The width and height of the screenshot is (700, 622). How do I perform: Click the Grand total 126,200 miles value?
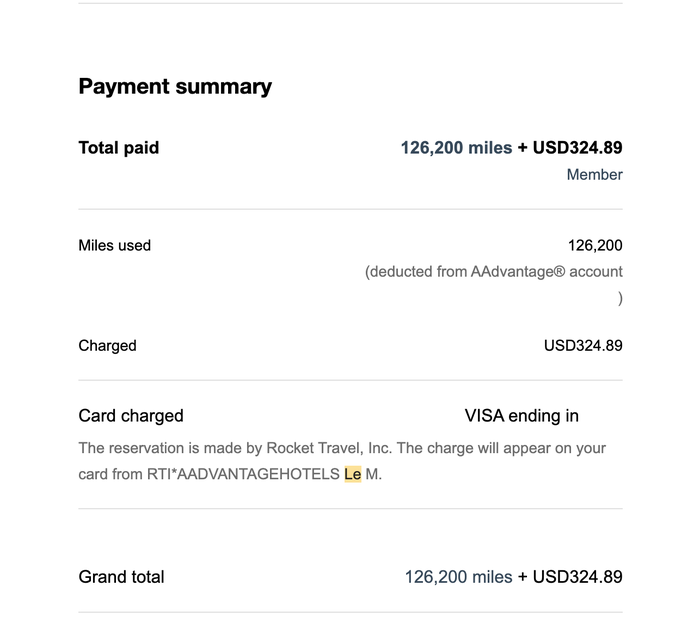(458, 577)
